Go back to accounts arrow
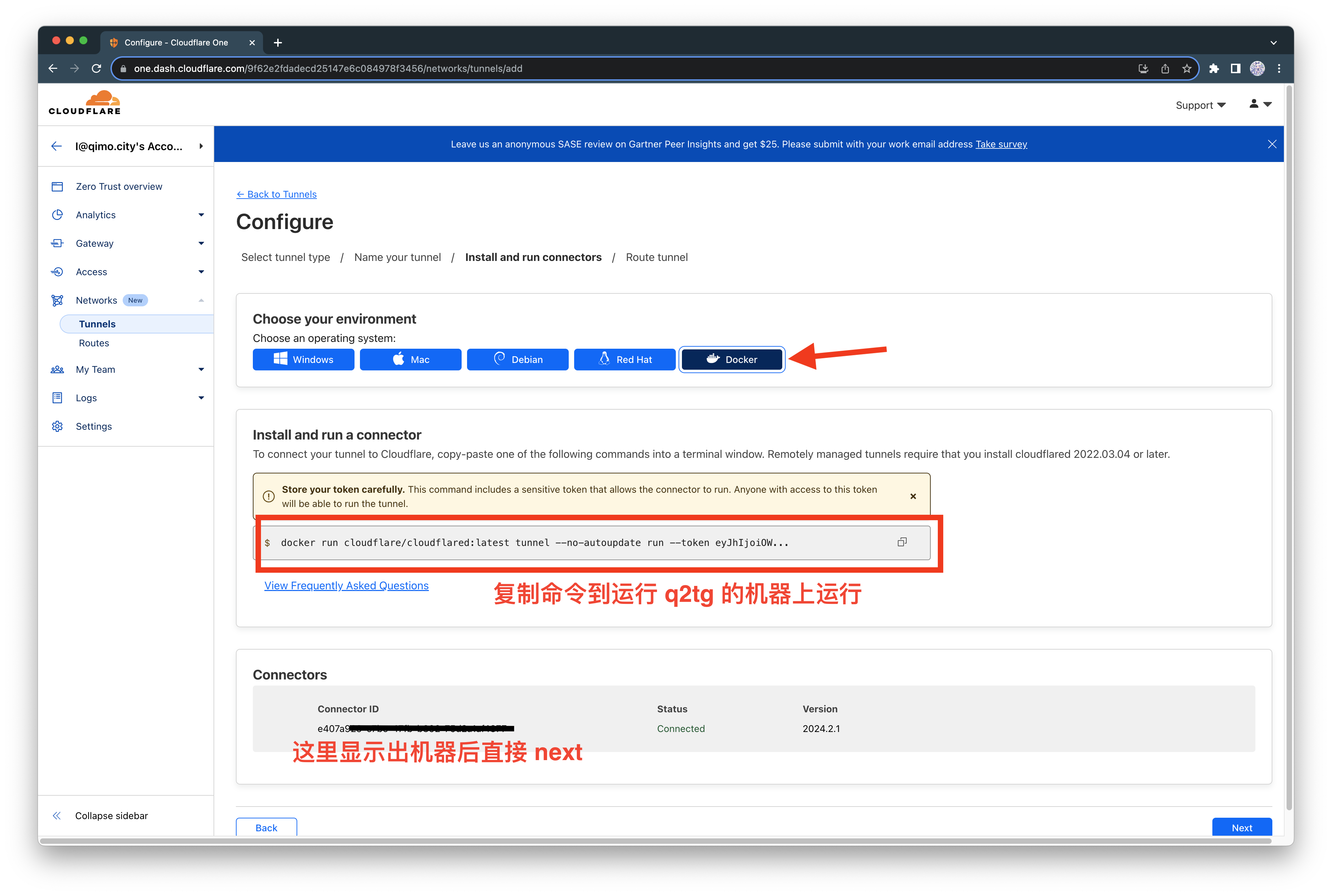1332x896 pixels. click(x=57, y=146)
